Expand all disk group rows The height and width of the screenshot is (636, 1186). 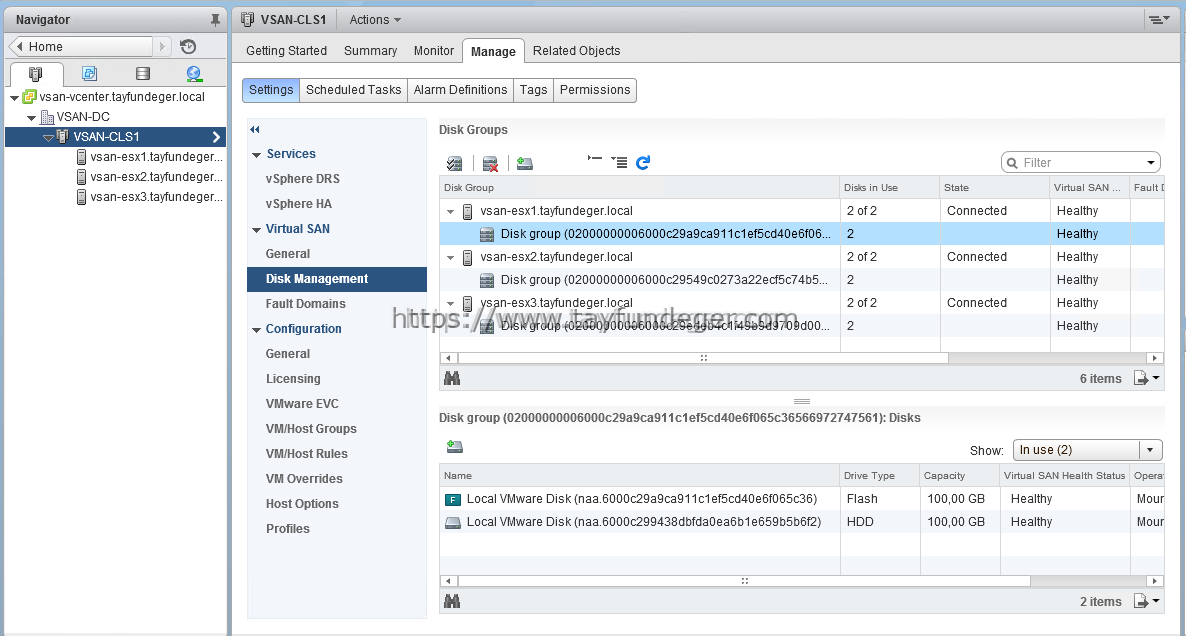(619, 163)
